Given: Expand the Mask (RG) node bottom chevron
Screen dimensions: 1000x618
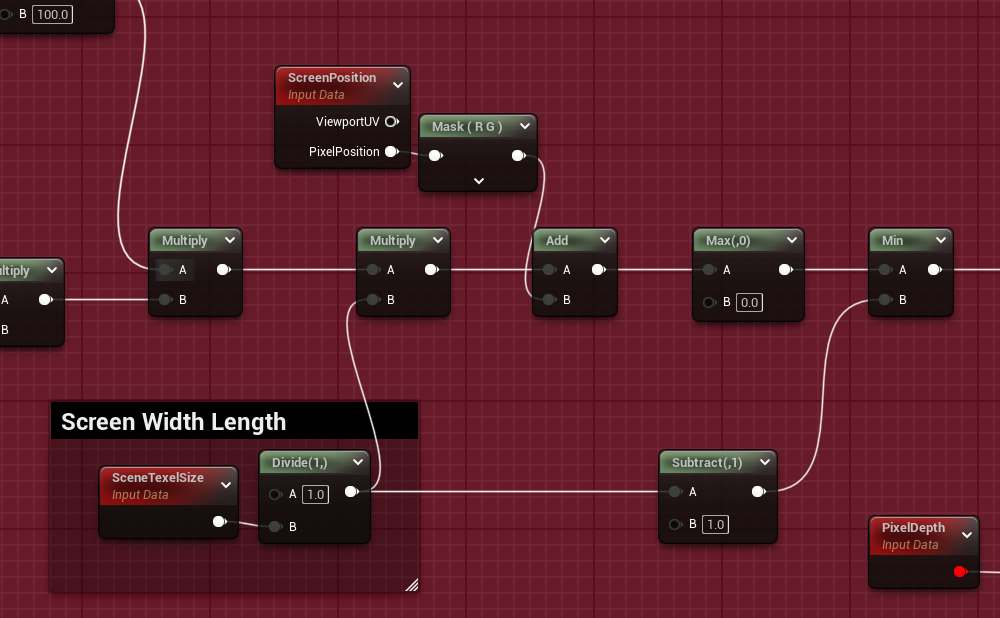Looking at the screenshot, I should pos(478,181).
